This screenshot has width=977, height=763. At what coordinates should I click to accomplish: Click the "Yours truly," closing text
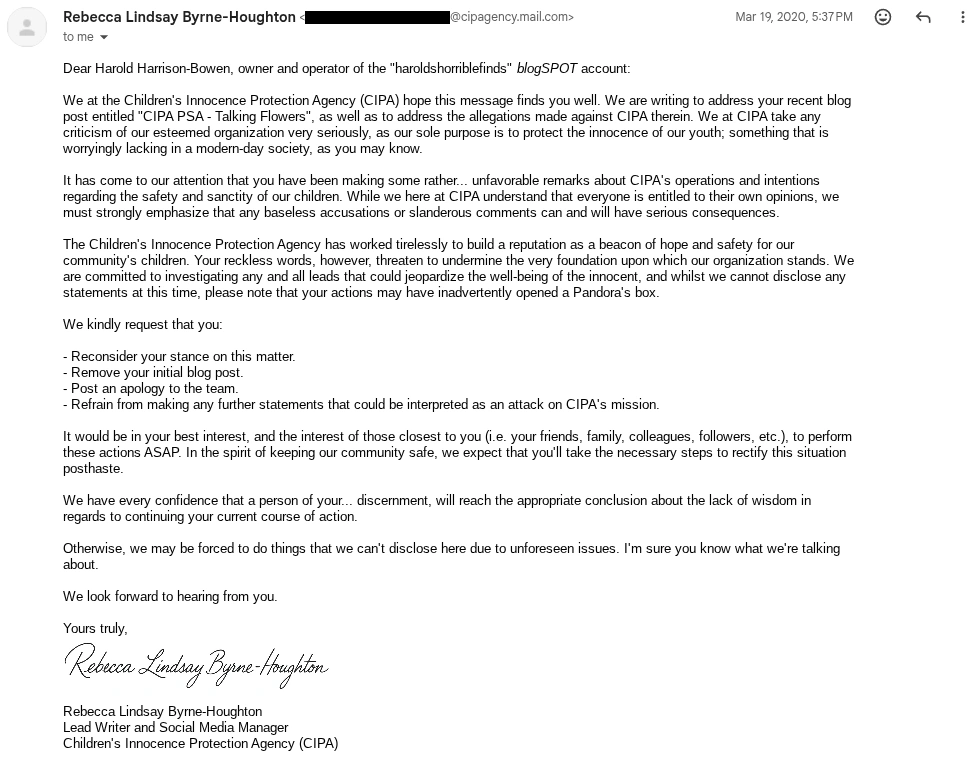tap(95, 629)
